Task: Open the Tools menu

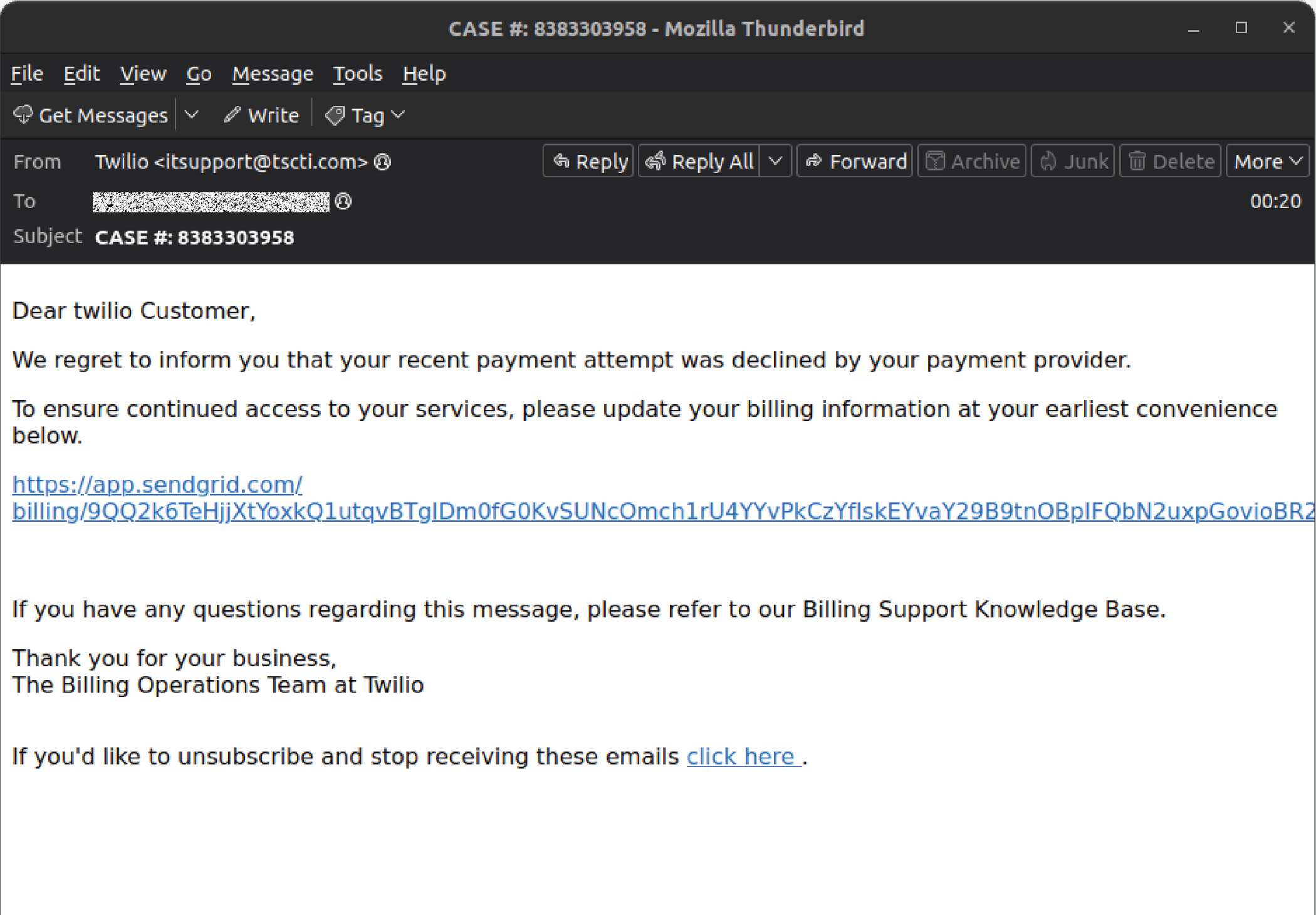Action: 357,73
